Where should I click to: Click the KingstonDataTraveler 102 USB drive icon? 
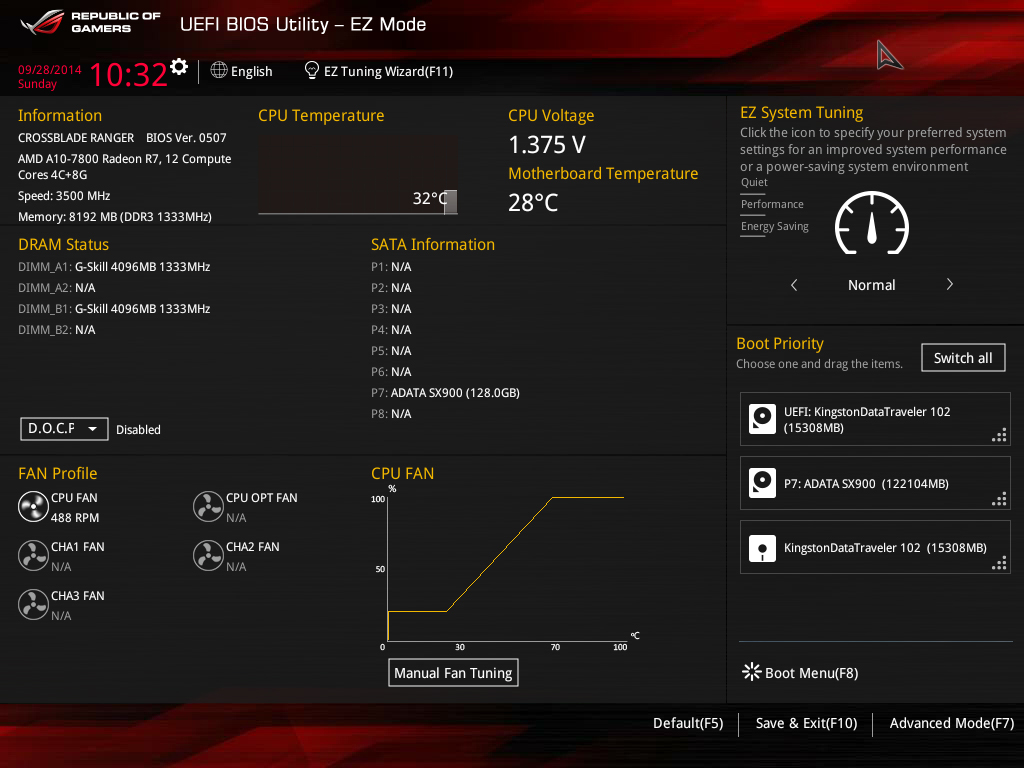[x=762, y=548]
